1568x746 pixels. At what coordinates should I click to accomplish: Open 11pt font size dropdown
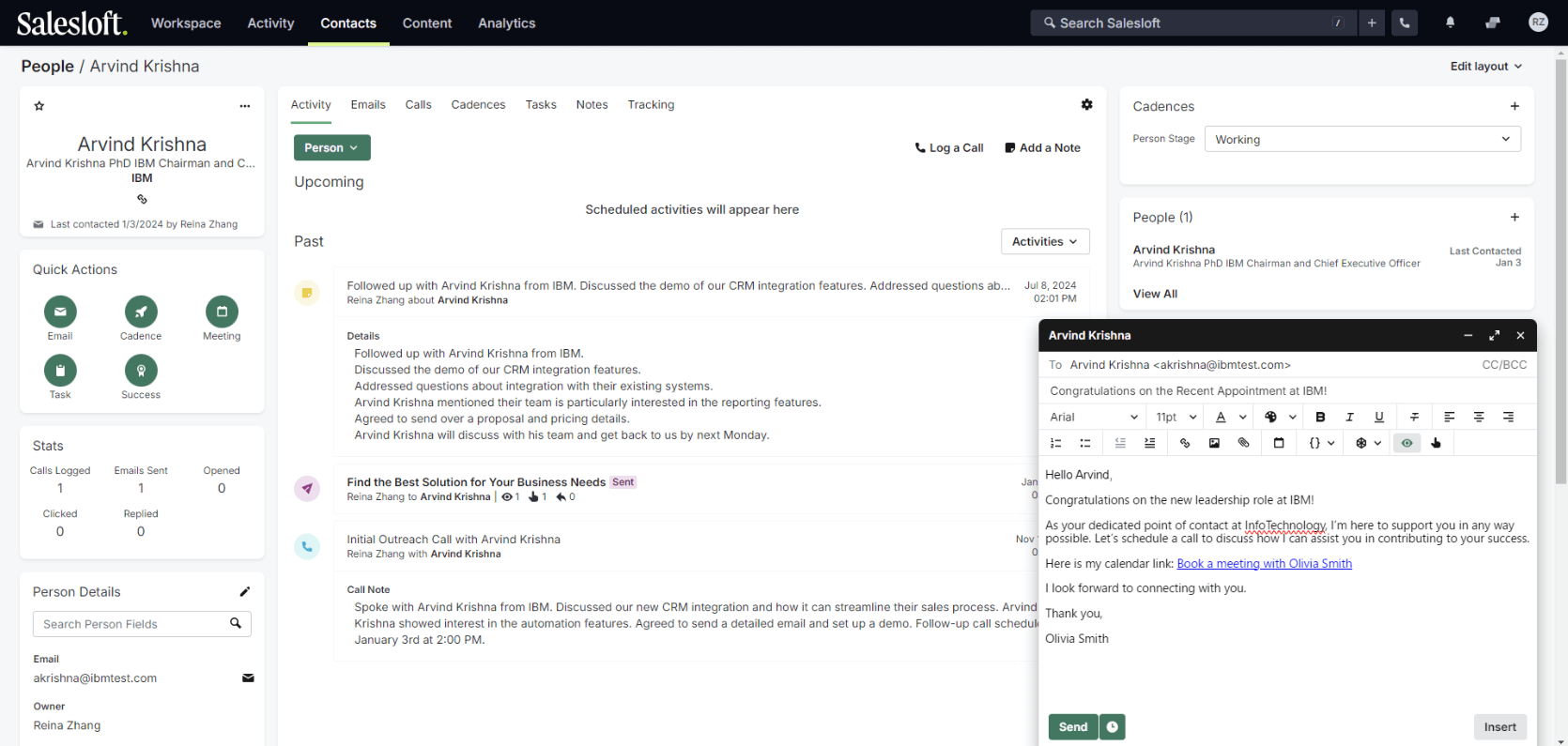[1176, 417]
